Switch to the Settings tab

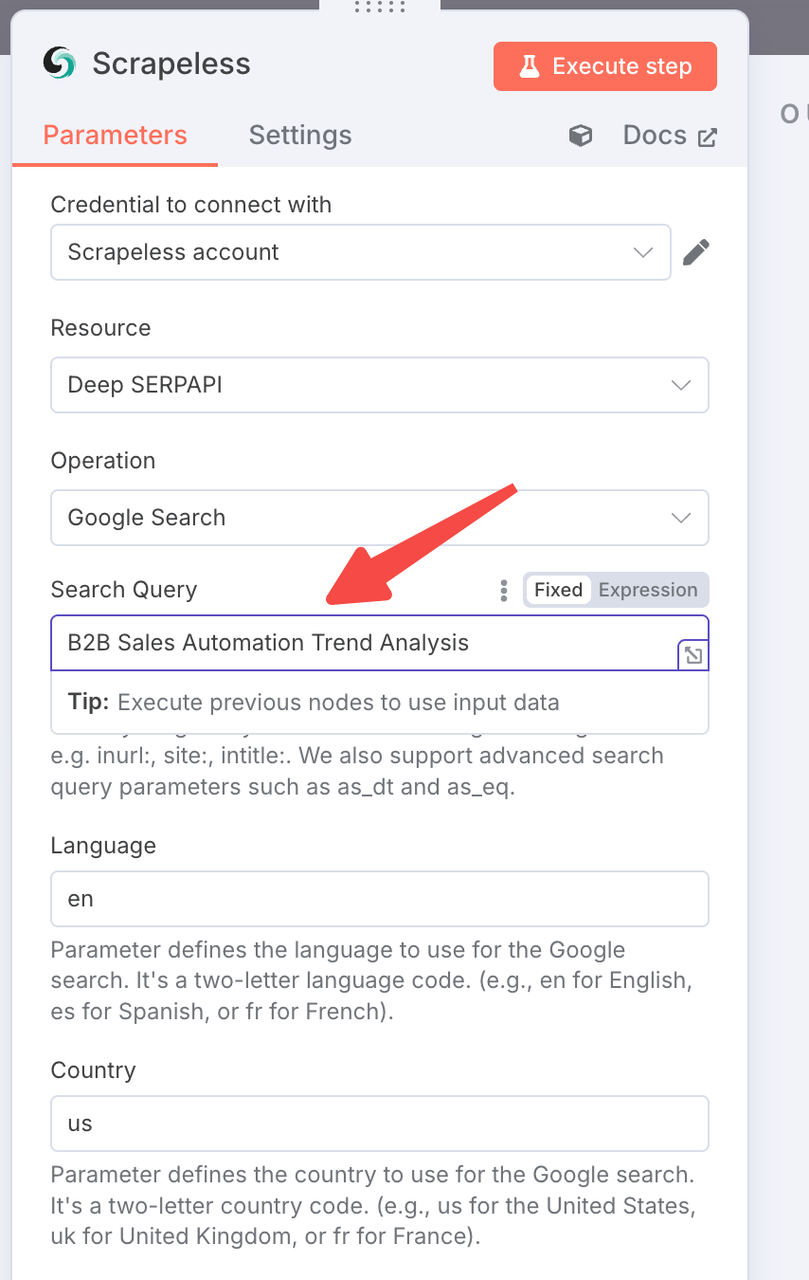point(300,136)
